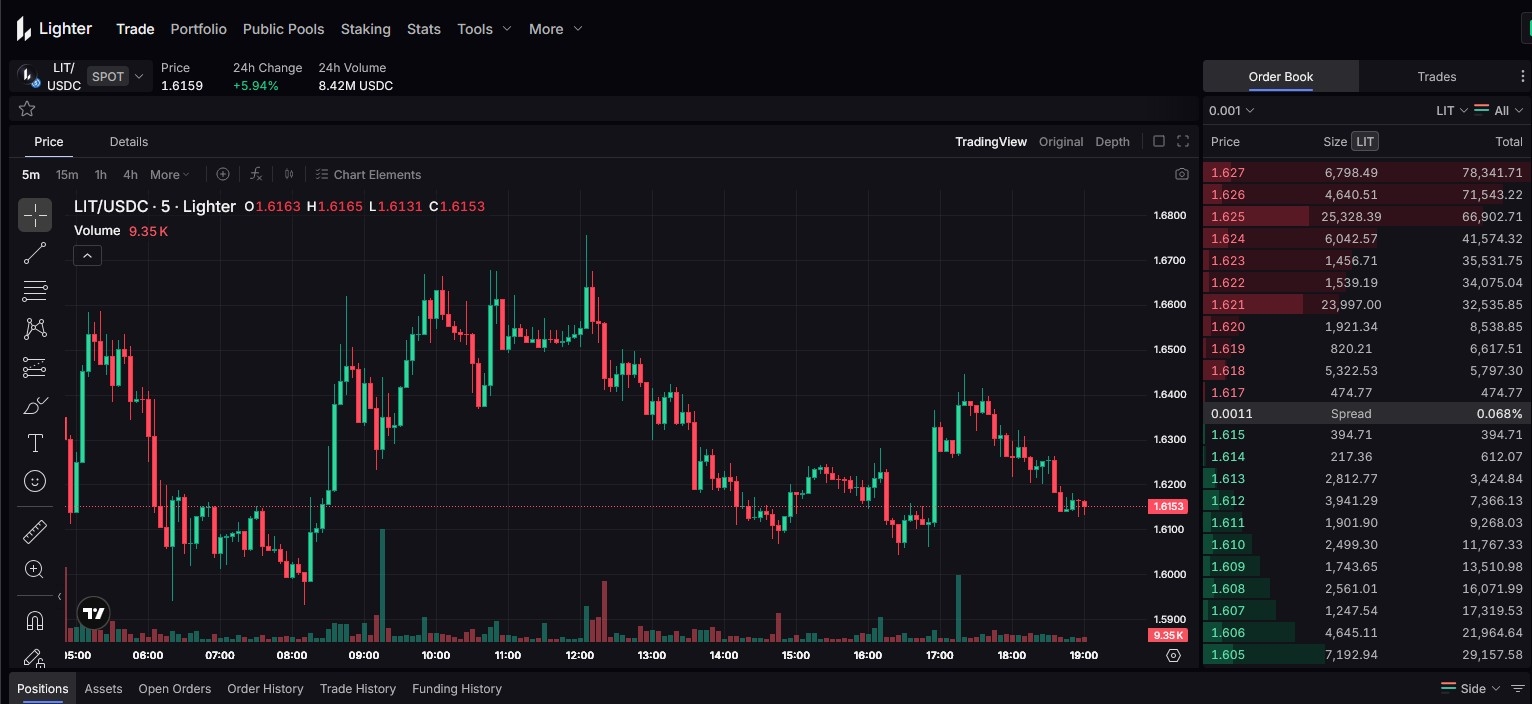Choose the brush drawing tool
Image resolution: width=1532 pixels, height=704 pixels.
(x=35, y=405)
